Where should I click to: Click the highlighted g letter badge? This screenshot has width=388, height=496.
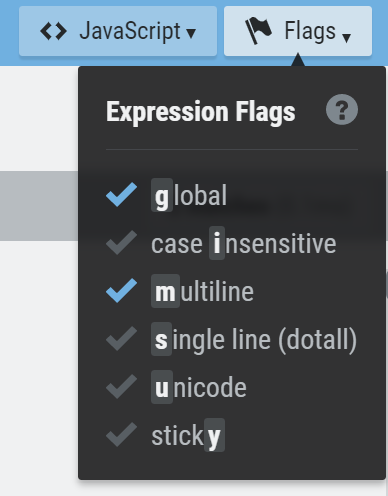pos(162,195)
